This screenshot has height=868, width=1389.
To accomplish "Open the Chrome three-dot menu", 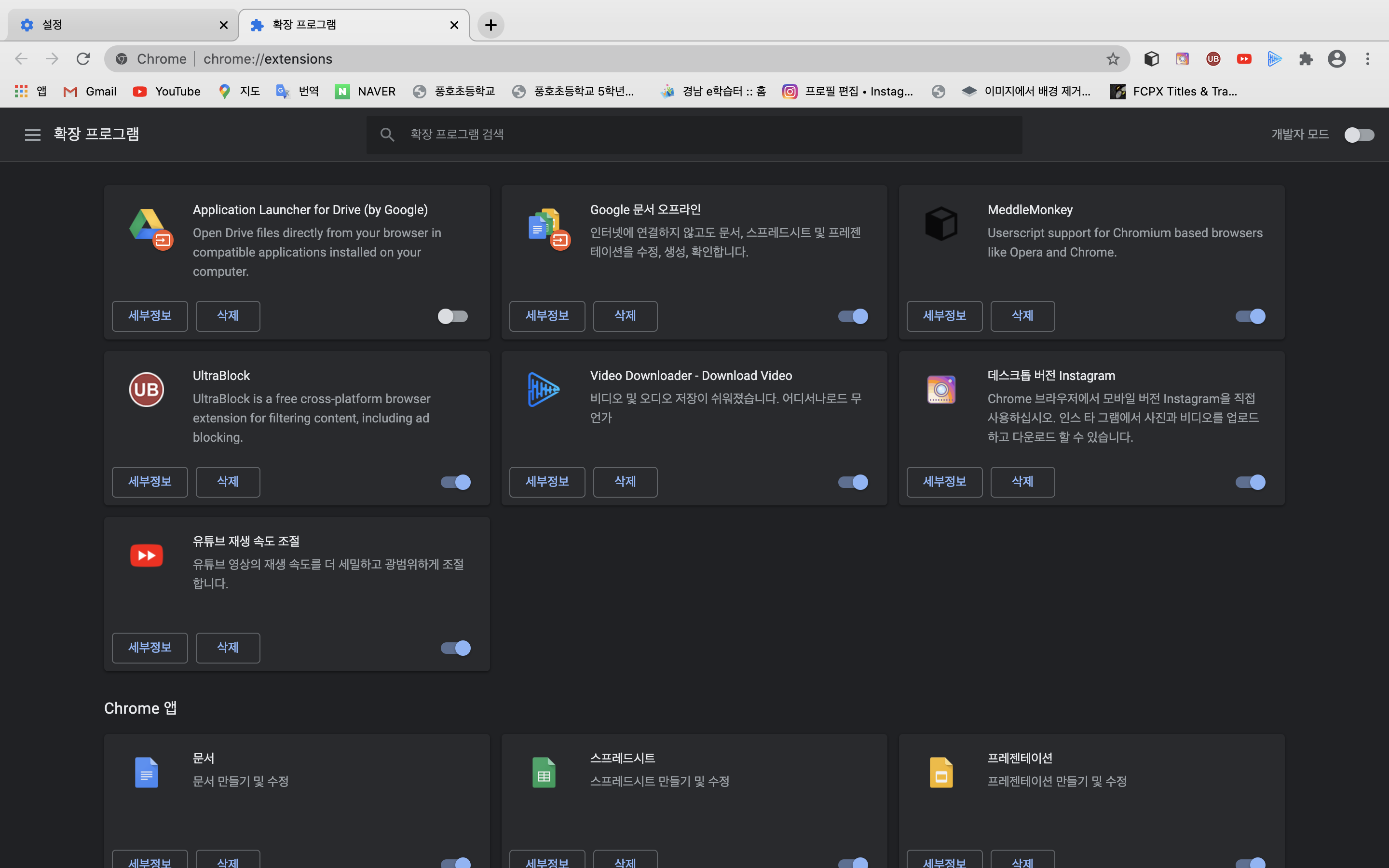I will (x=1368, y=58).
